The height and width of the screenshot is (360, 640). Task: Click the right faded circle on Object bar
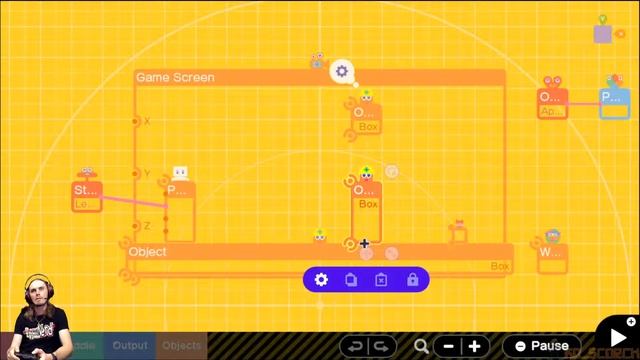tap(391, 254)
